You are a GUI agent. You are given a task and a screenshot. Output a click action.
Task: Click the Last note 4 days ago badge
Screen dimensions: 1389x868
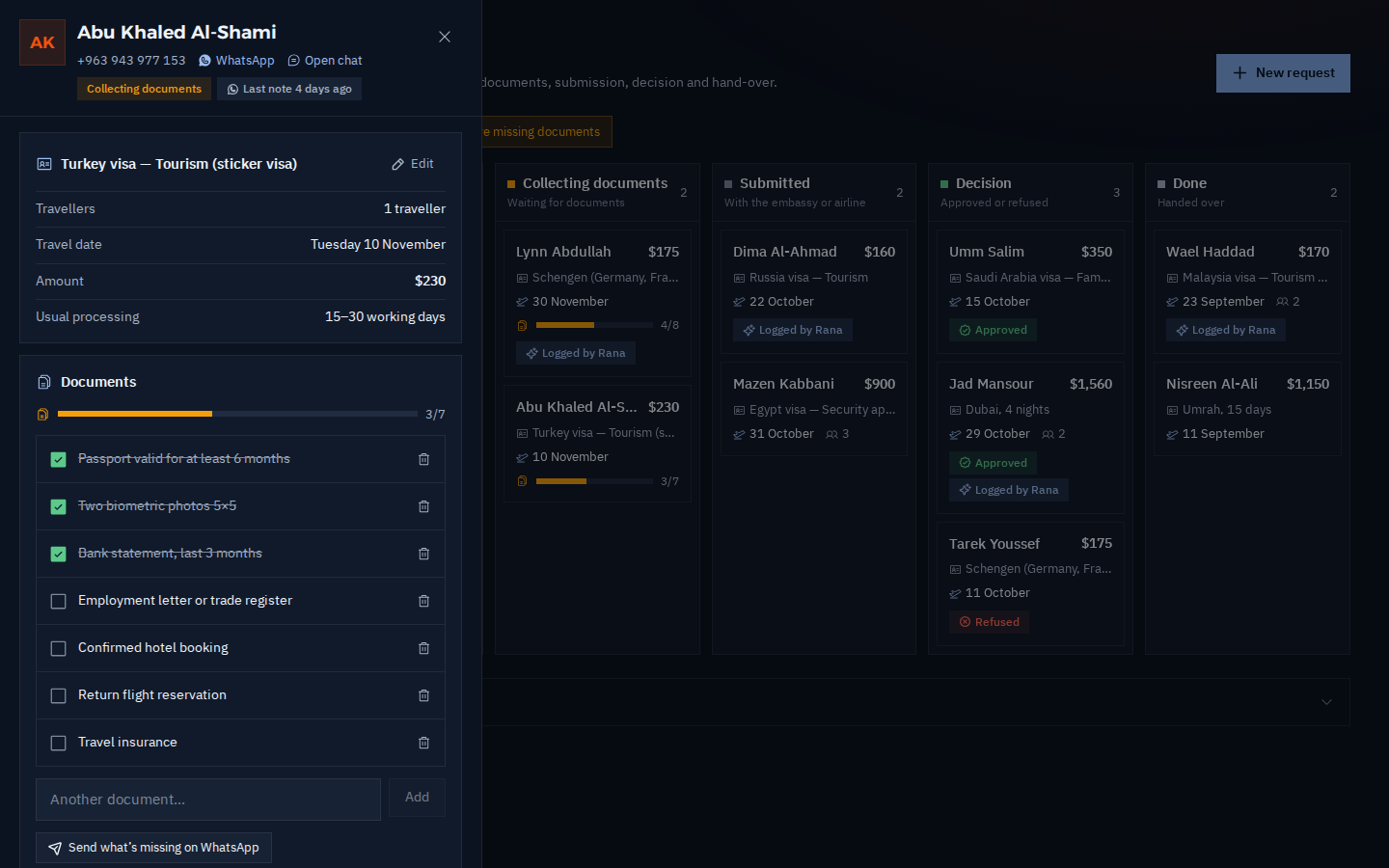pos(289,89)
